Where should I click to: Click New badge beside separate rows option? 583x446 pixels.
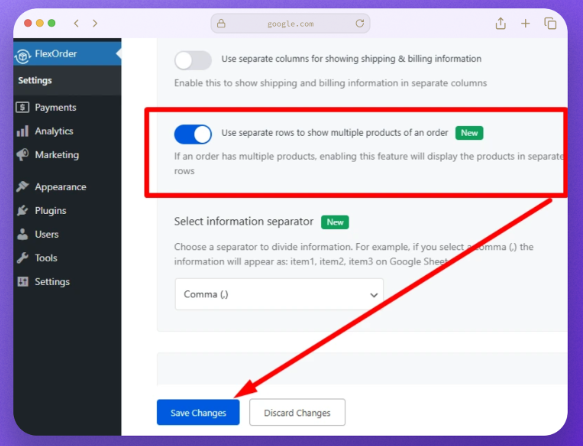[x=469, y=133]
